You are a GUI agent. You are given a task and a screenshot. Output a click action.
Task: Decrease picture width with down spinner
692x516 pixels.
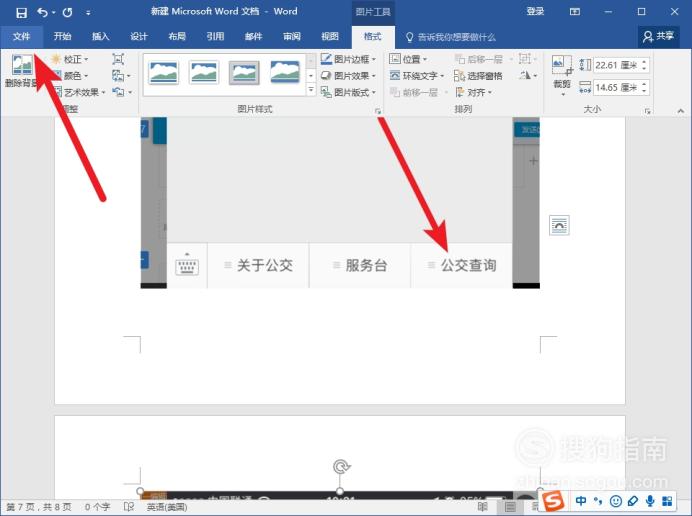click(644, 91)
